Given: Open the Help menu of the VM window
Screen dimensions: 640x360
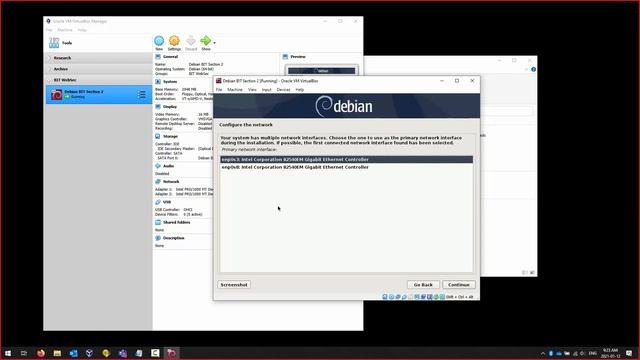Looking at the screenshot, I should point(300,90).
